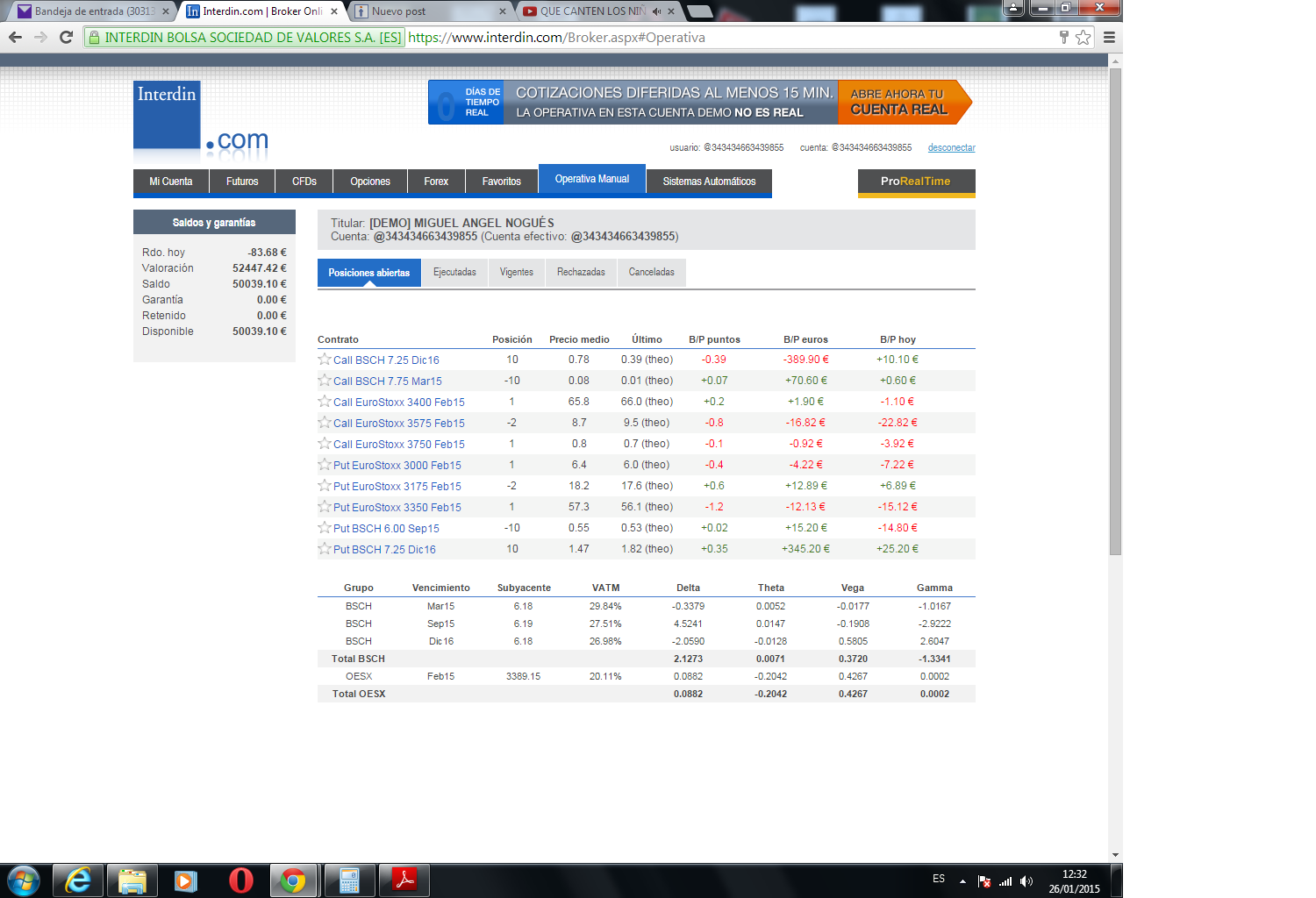The height and width of the screenshot is (898, 1316).
Task: Open the Favoritos section
Action: coord(502,182)
